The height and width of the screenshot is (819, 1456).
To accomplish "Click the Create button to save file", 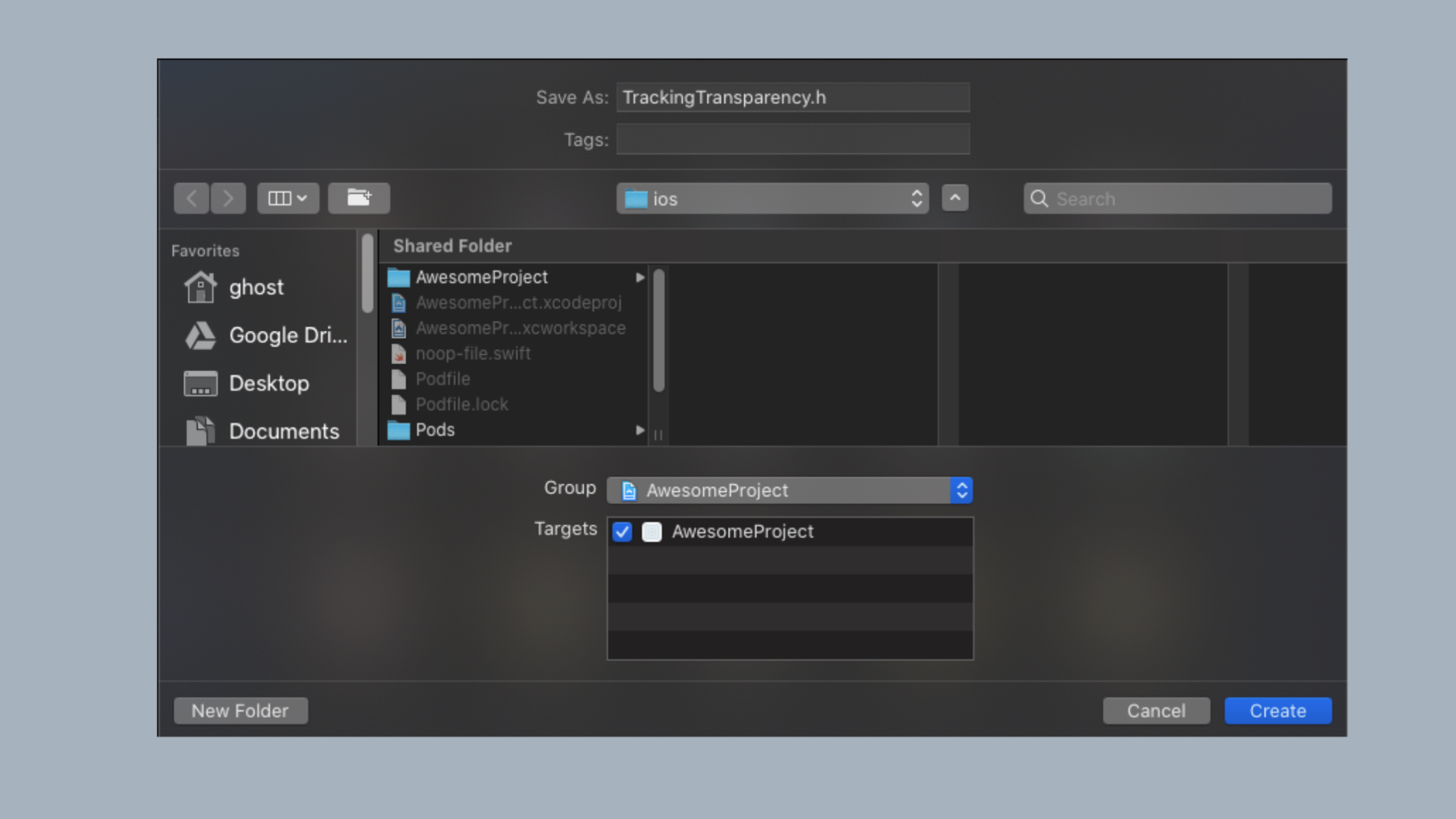I will (x=1278, y=711).
